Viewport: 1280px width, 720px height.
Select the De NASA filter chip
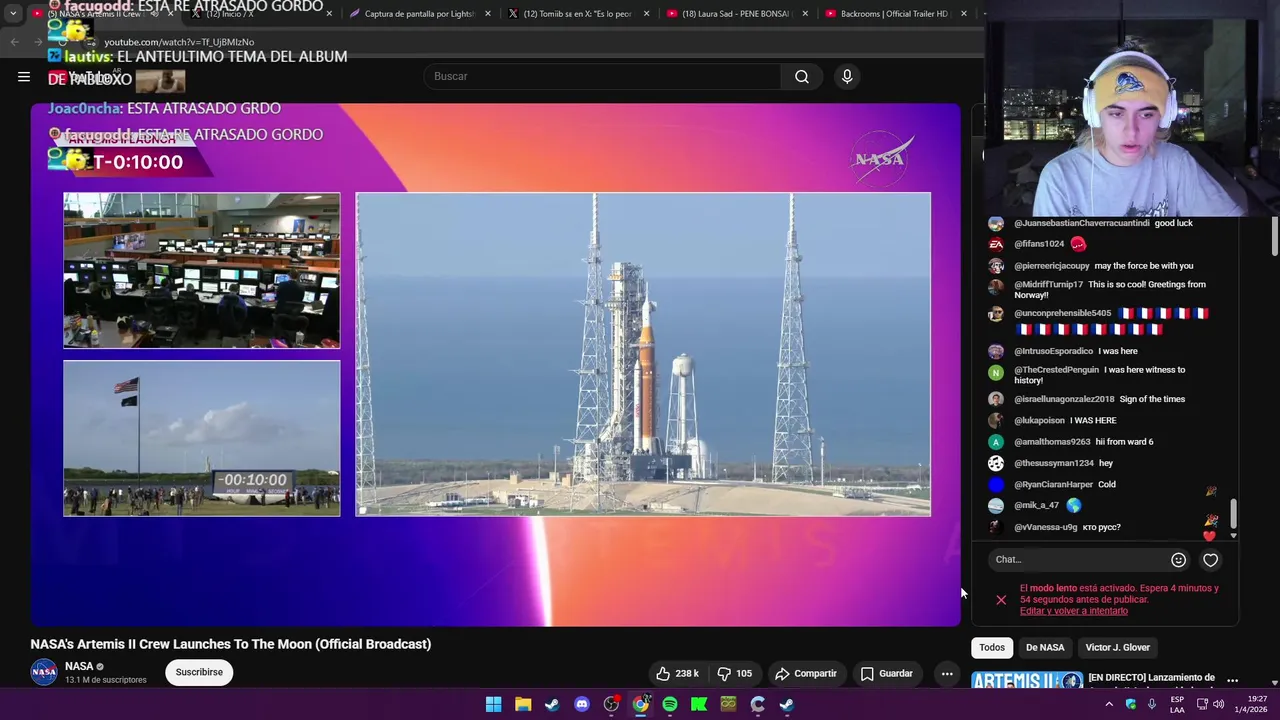[1045, 647]
